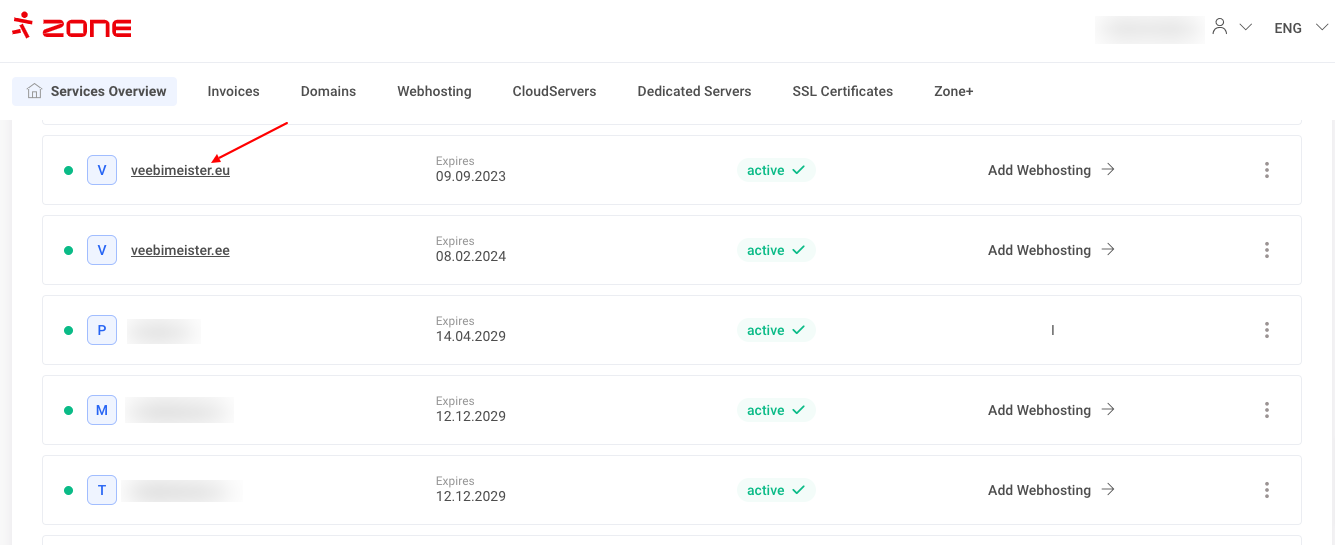Open three-dot menu for veebimeister.eu row
The height and width of the screenshot is (545, 1335).
(x=1266, y=170)
